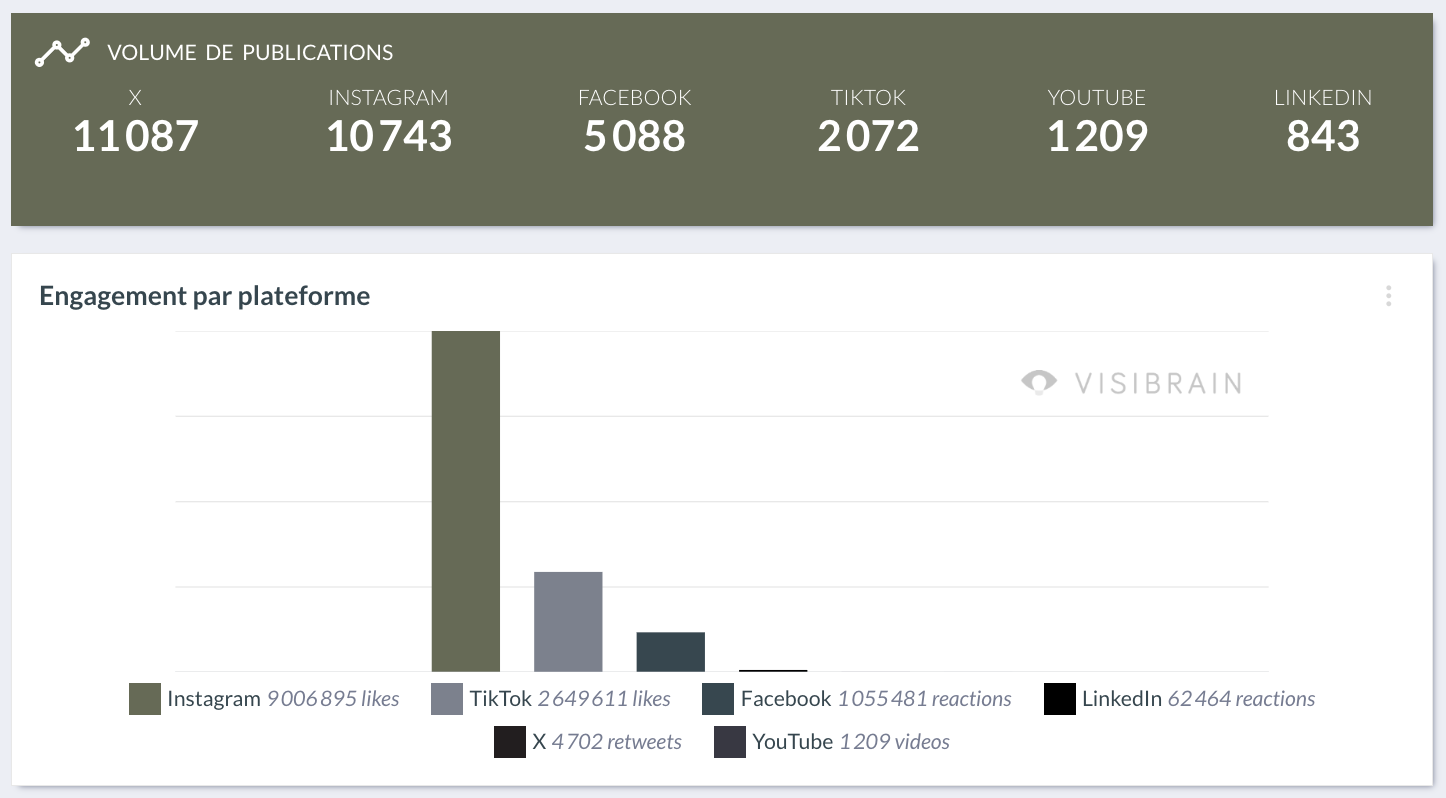
Task: Toggle the Instagram series in the legend
Action: click(264, 699)
